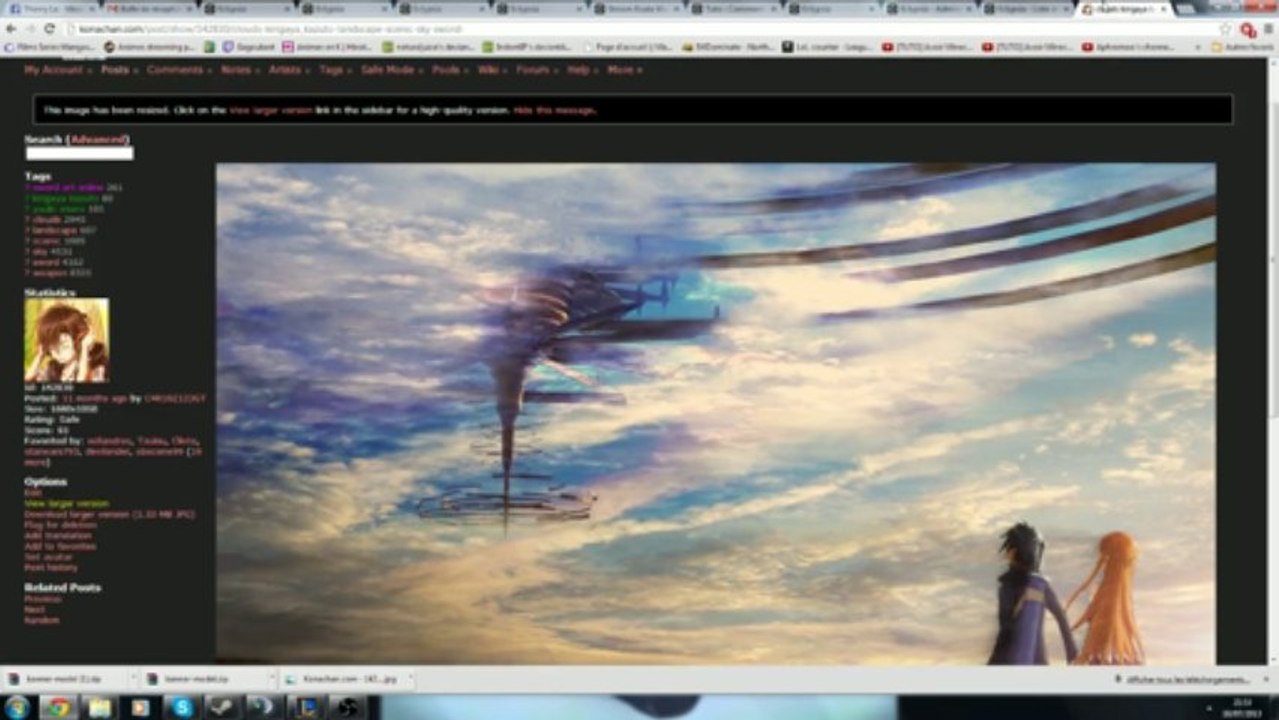Select the 'scenic' tag
Screen dimensions: 1279x720
point(45,241)
